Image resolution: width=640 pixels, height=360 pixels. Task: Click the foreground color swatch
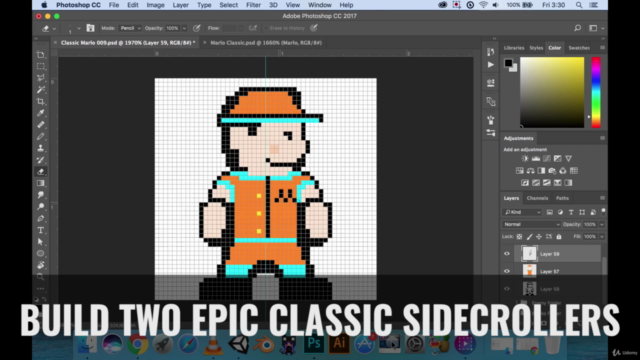point(508,63)
